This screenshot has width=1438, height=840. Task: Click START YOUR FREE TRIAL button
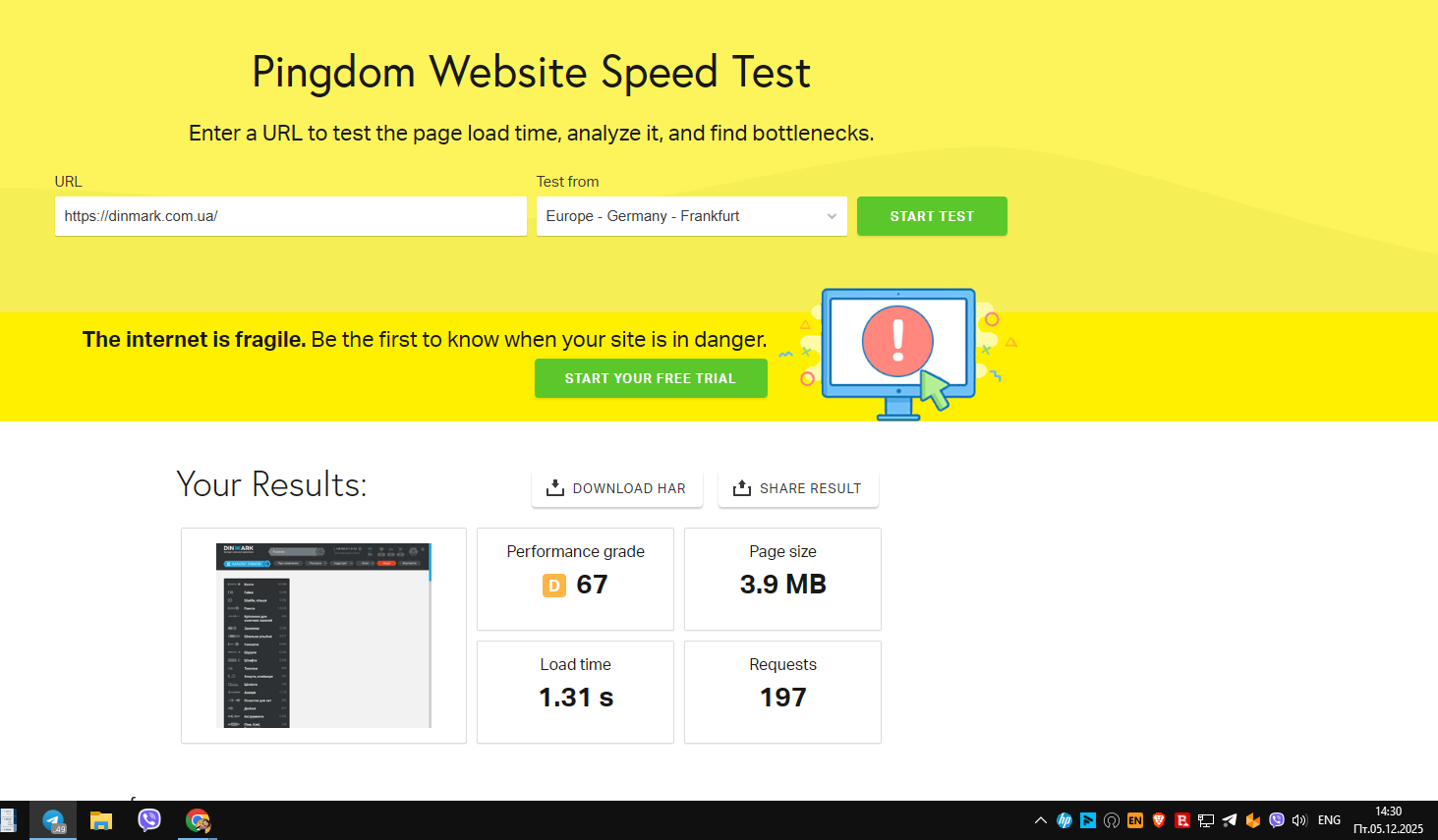(651, 378)
